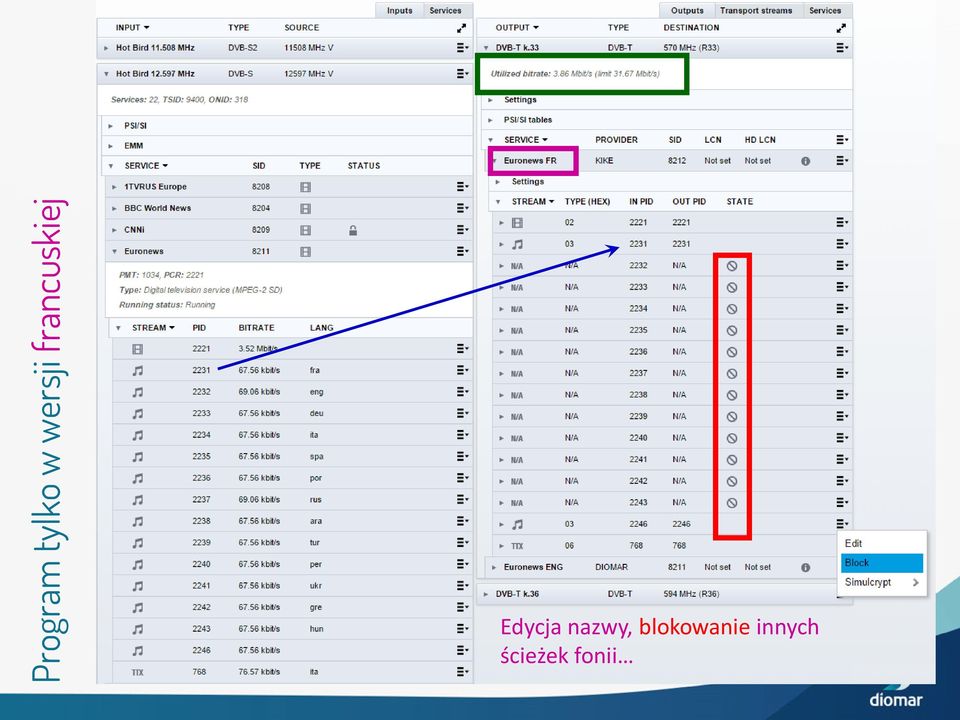Viewport: 960px width, 720px height.
Task: Open row menu for CNNi service
Action: pos(462,230)
